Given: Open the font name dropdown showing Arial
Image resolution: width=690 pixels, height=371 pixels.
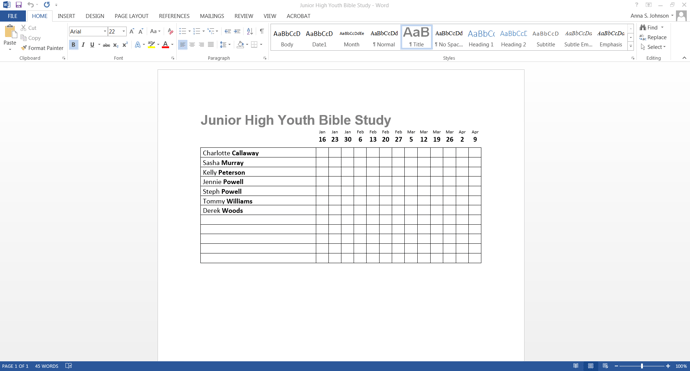Looking at the screenshot, I should 105,31.
